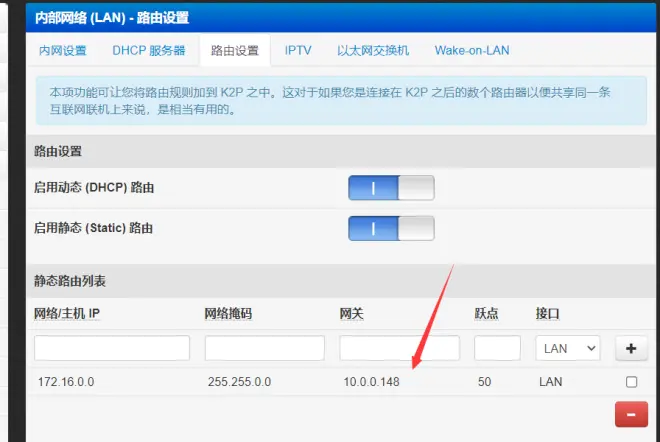Check the box for route 172.16.0.0
This screenshot has height=442, width=660.
[x=631, y=382]
